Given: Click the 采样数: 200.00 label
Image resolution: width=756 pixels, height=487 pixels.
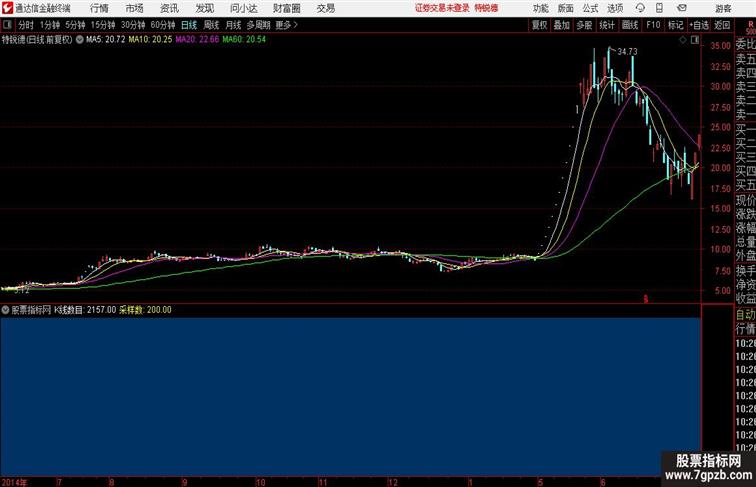Looking at the screenshot, I should [x=145, y=310].
